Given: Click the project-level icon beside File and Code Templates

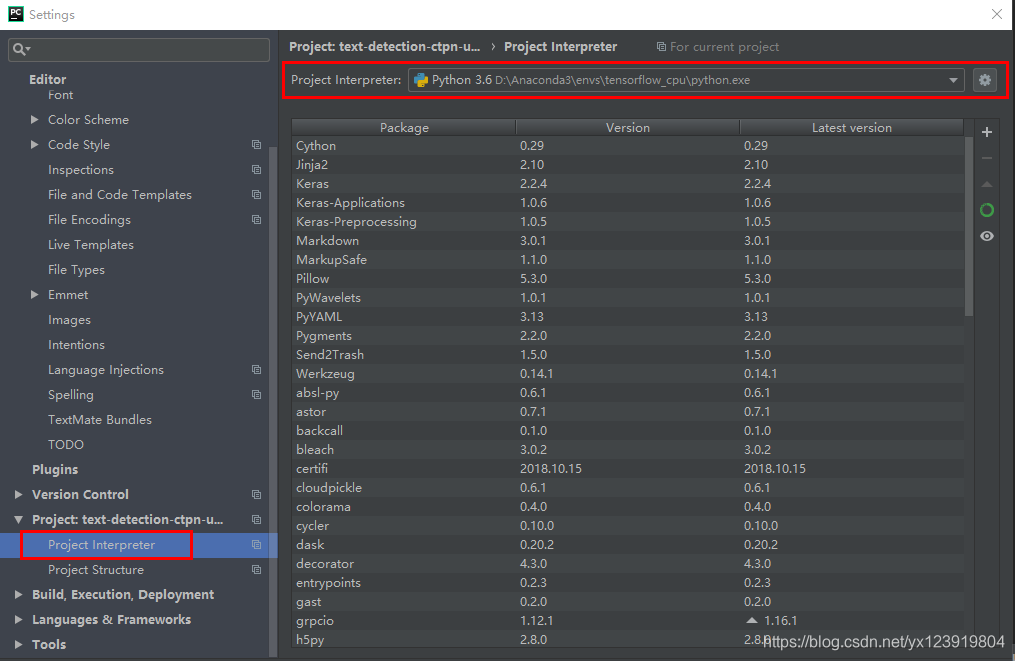Looking at the screenshot, I should 256,195.
